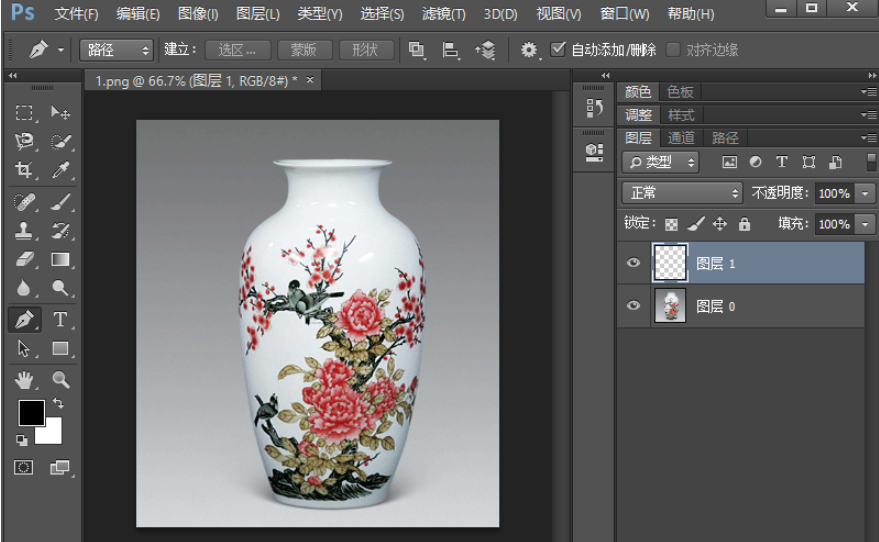Switch to the 通道 tab
The image size is (879, 542).
[x=681, y=138]
